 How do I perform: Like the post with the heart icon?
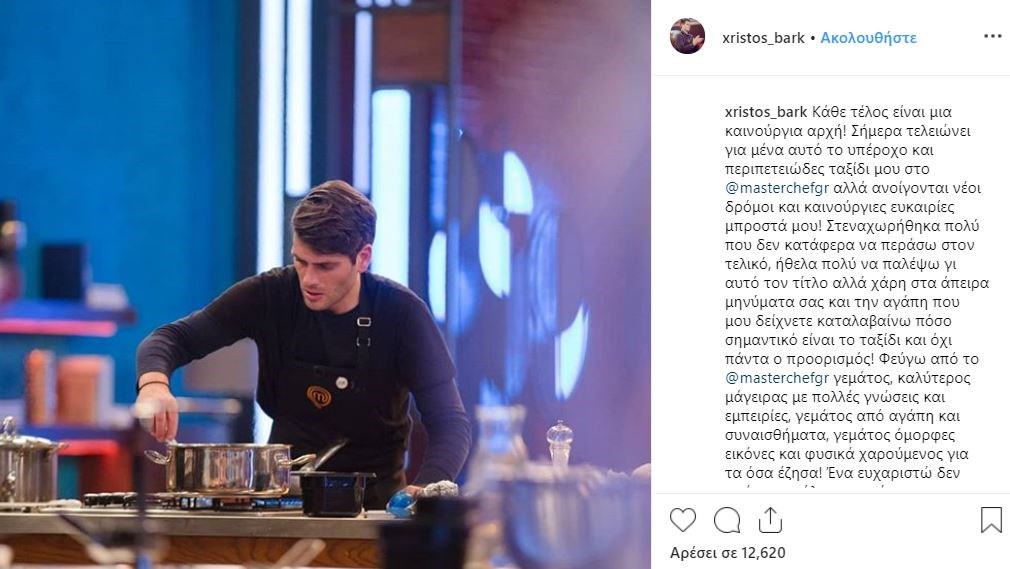pos(683,520)
